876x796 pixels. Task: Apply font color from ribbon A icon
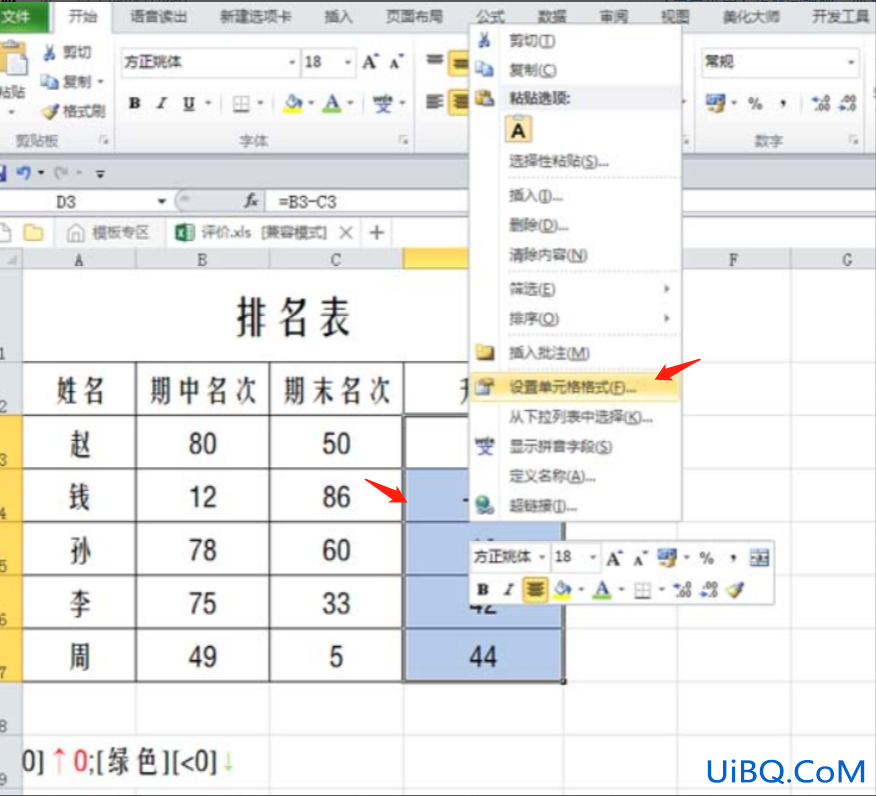(332, 103)
